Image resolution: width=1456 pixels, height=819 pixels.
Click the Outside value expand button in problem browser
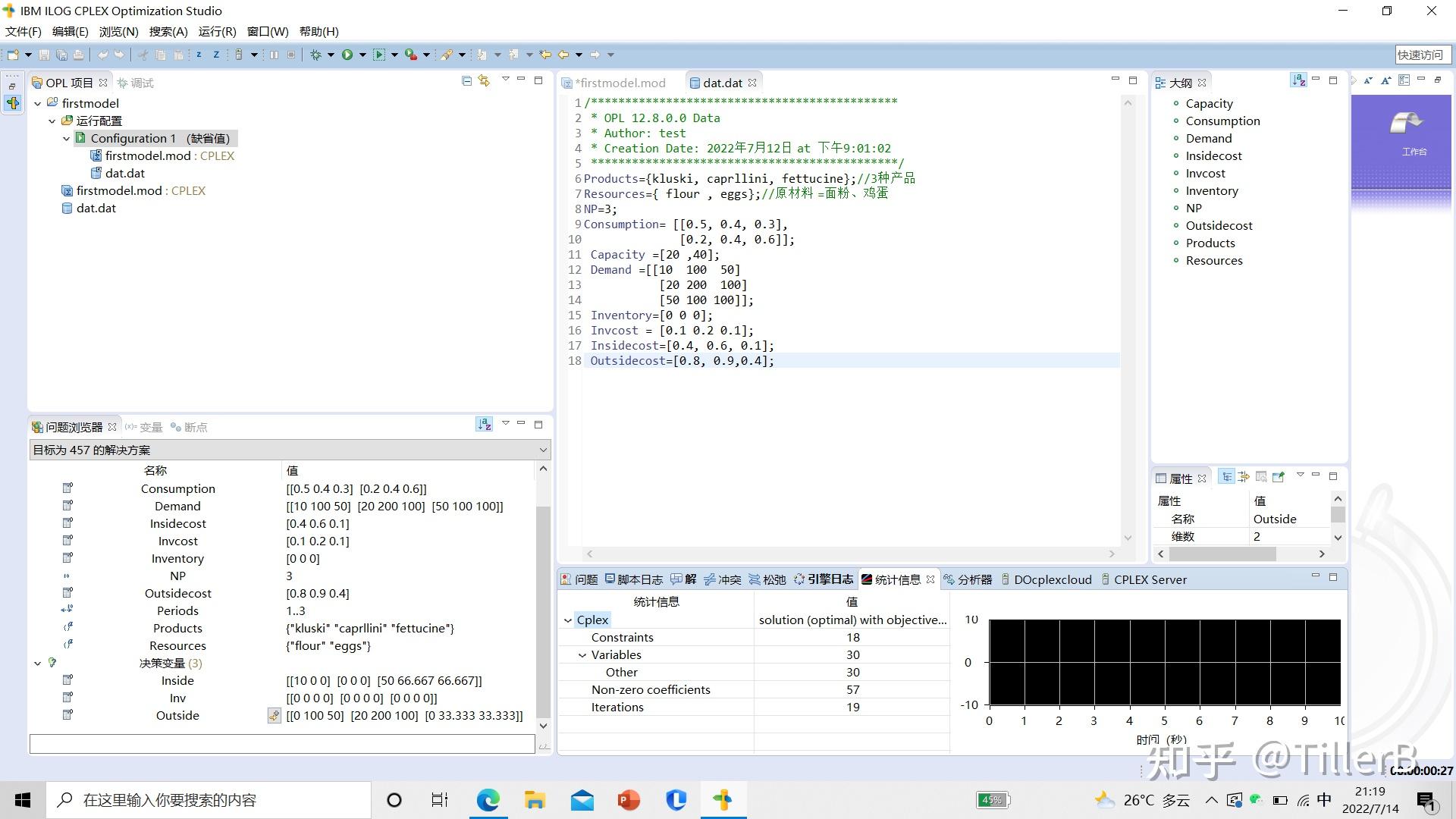pos(274,715)
